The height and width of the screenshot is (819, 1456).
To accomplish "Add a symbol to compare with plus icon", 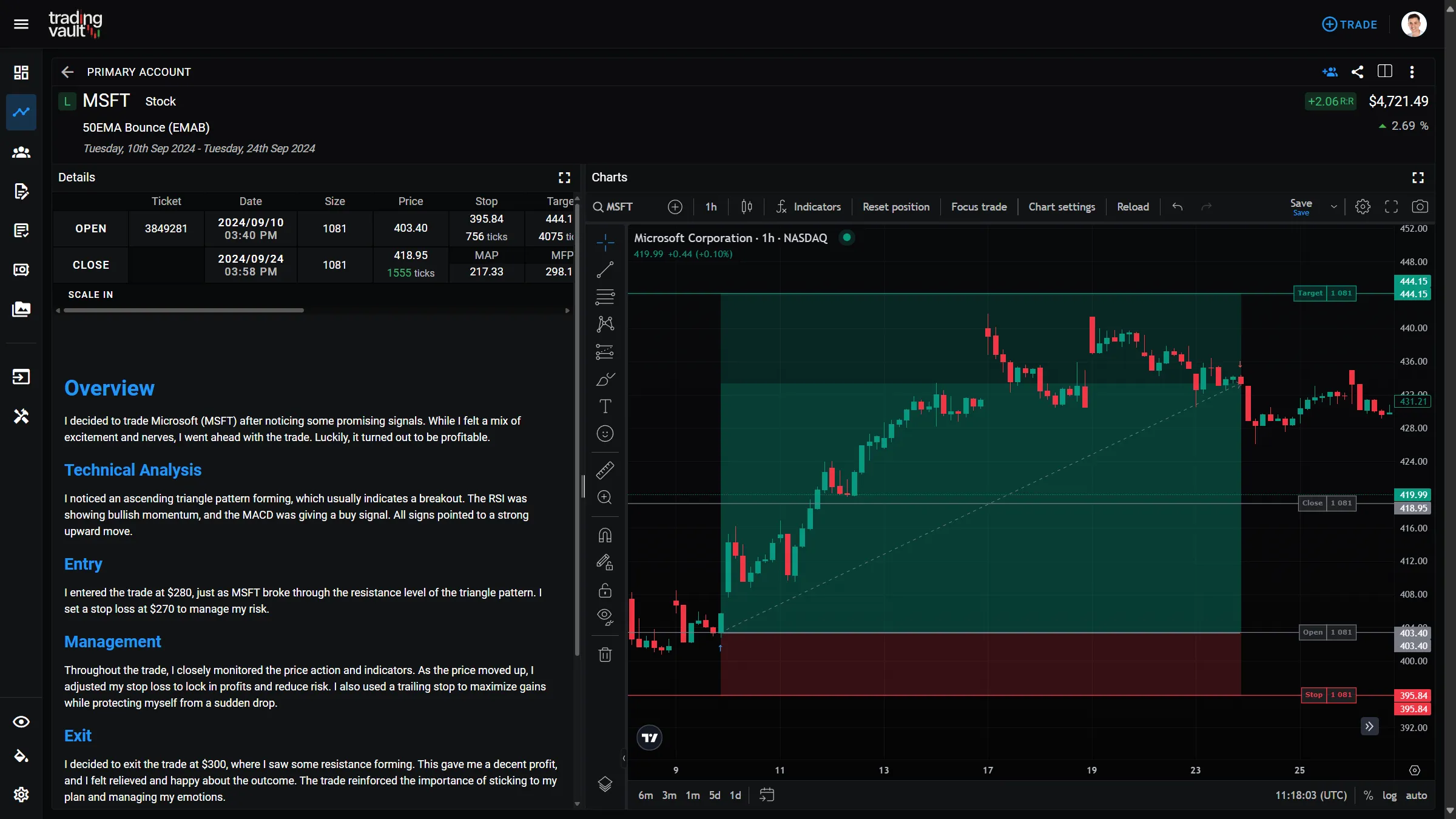I will [675, 207].
